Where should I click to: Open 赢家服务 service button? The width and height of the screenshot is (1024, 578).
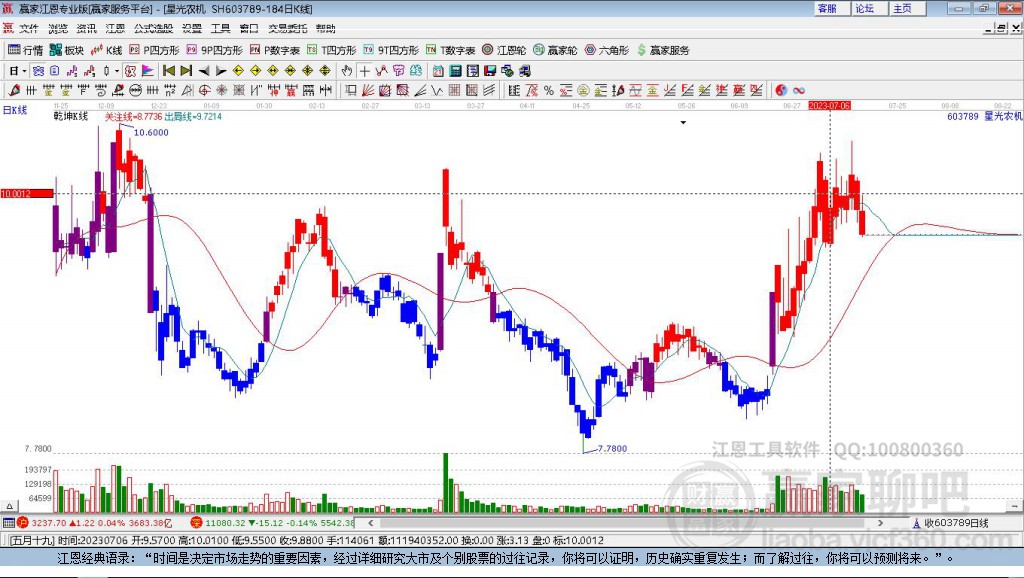pyautogui.click(x=663, y=50)
